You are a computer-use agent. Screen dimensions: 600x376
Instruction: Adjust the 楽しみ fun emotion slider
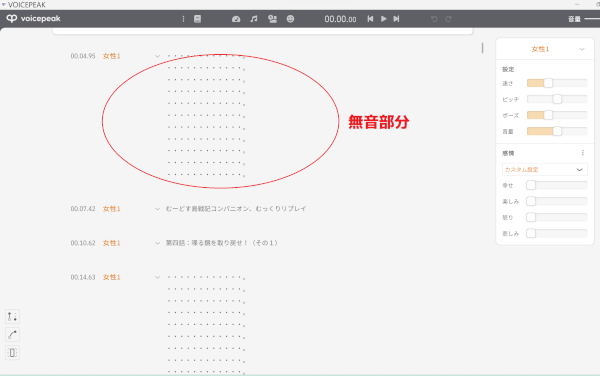pos(557,201)
